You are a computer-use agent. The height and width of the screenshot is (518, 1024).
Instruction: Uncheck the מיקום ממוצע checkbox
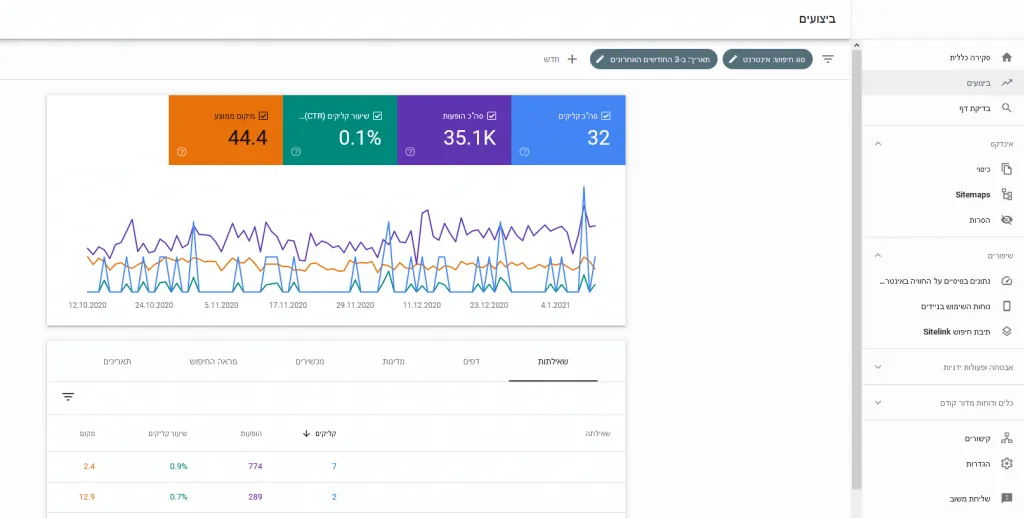[x=263, y=116]
